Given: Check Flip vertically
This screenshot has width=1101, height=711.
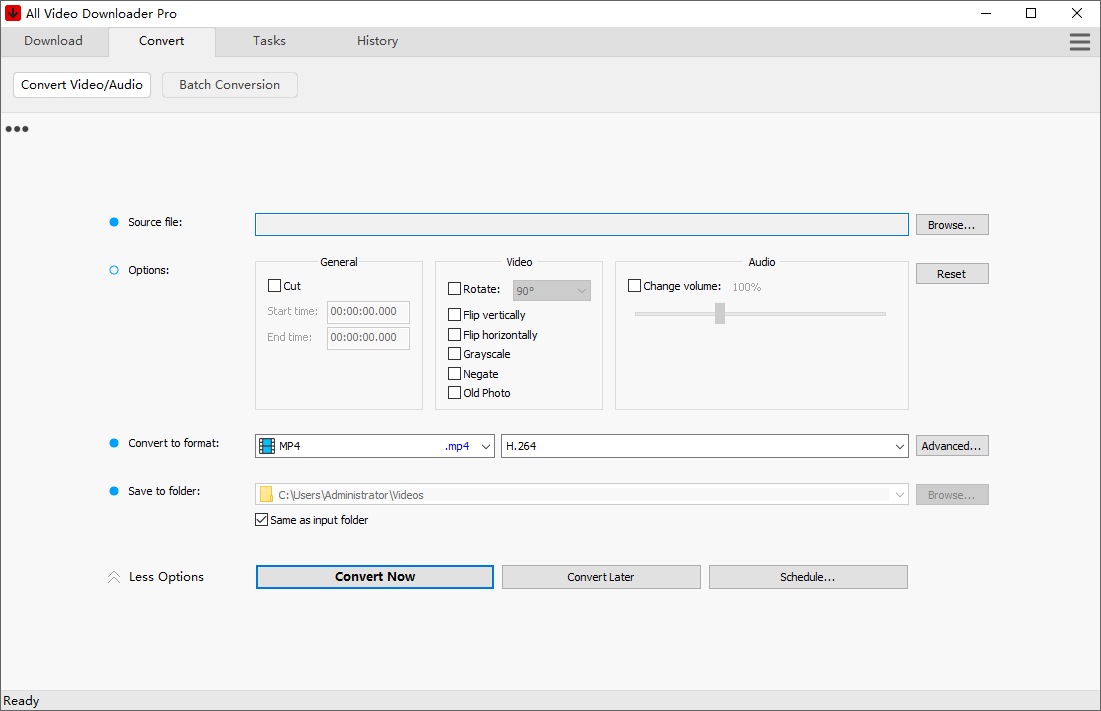Looking at the screenshot, I should (454, 314).
